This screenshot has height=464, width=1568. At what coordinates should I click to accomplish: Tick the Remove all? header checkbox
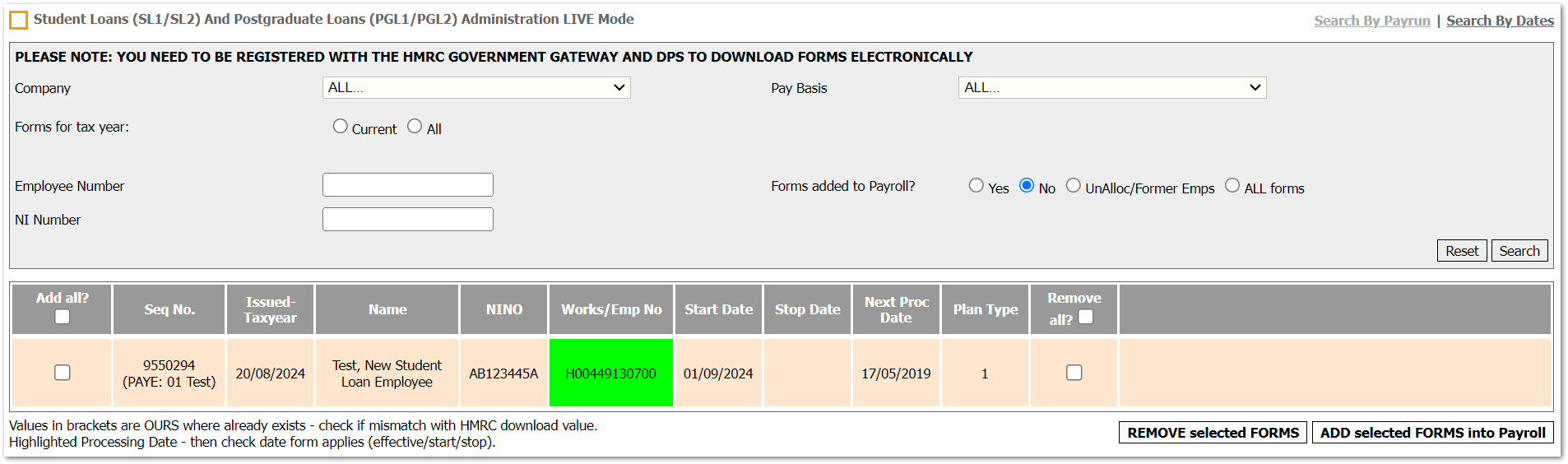[x=1086, y=317]
